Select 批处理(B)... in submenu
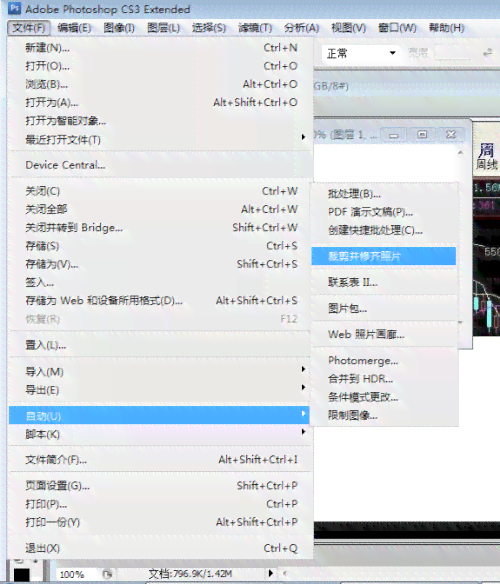The image size is (500, 584). [x=384, y=194]
